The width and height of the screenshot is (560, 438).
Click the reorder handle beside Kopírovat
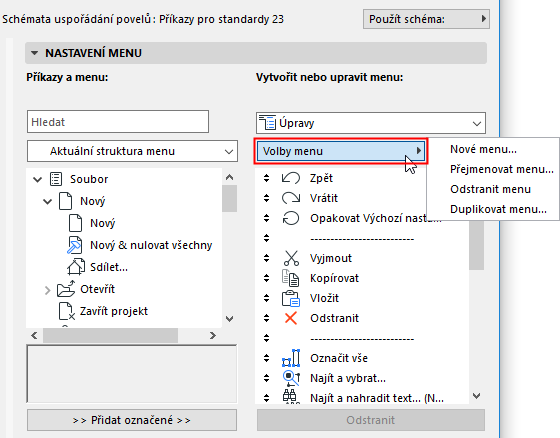266,278
